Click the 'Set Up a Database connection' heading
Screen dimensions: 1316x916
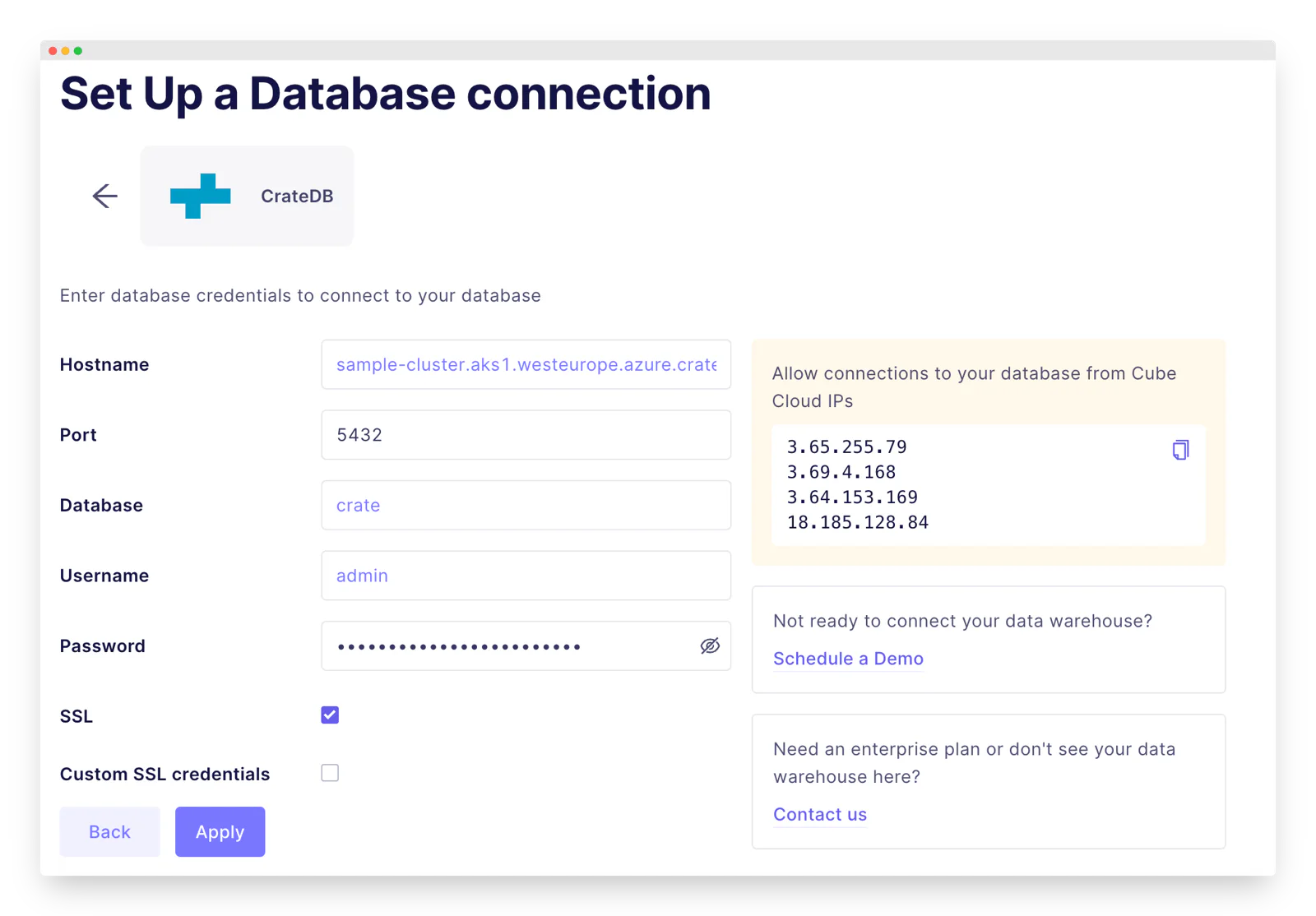click(x=385, y=94)
